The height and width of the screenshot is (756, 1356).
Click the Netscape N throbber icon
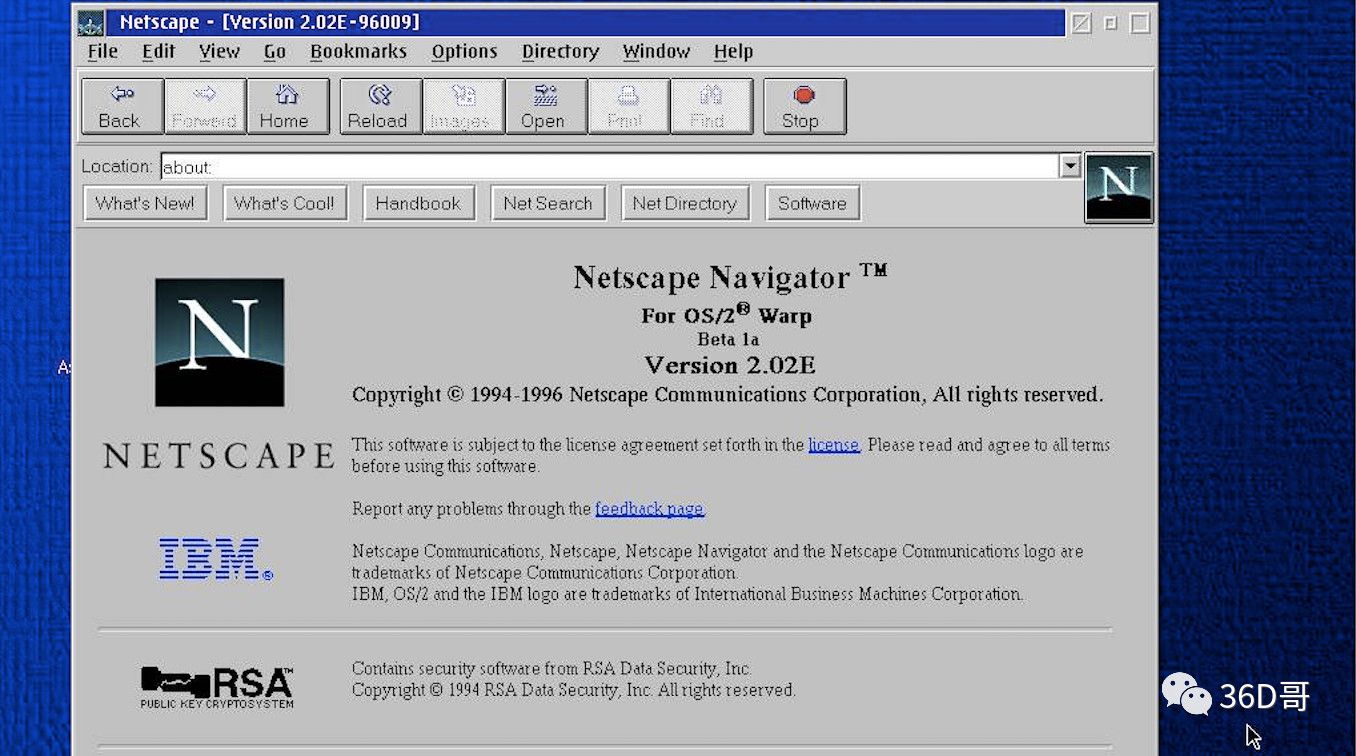[1119, 187]
